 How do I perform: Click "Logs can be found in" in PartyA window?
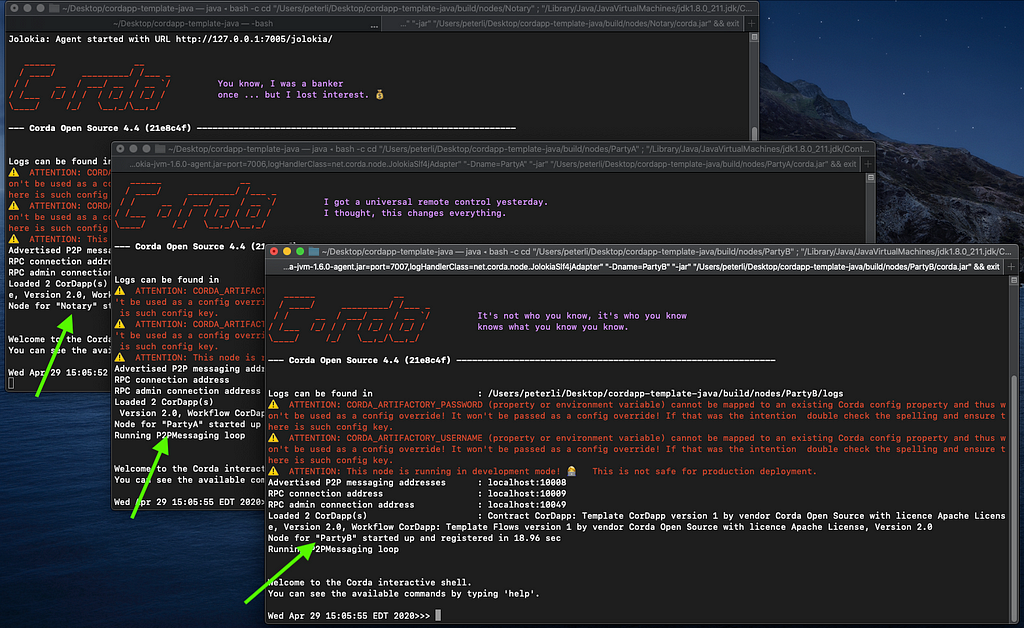(x=167, y=279)
